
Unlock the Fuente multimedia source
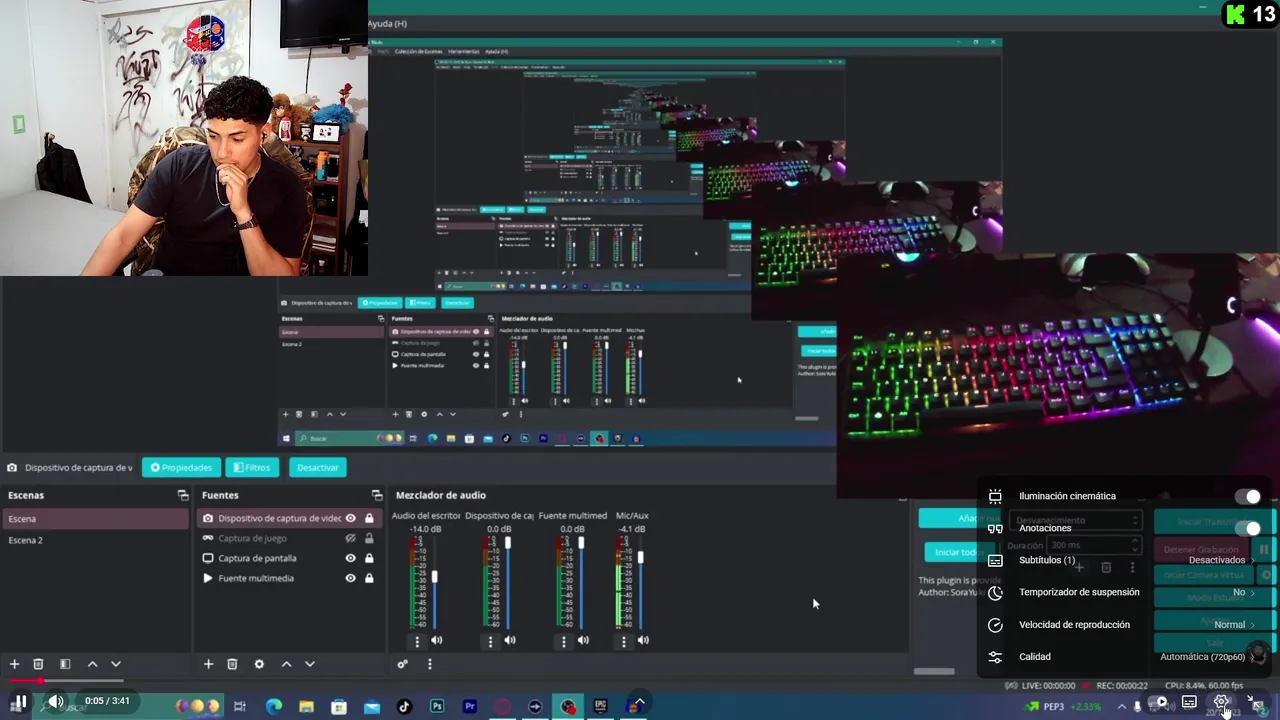tap(369, 578)
